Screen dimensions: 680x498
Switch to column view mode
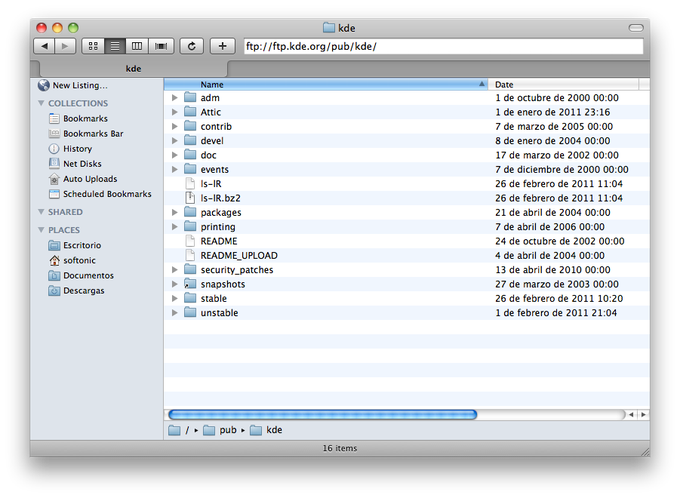click(x=137, y=46)
